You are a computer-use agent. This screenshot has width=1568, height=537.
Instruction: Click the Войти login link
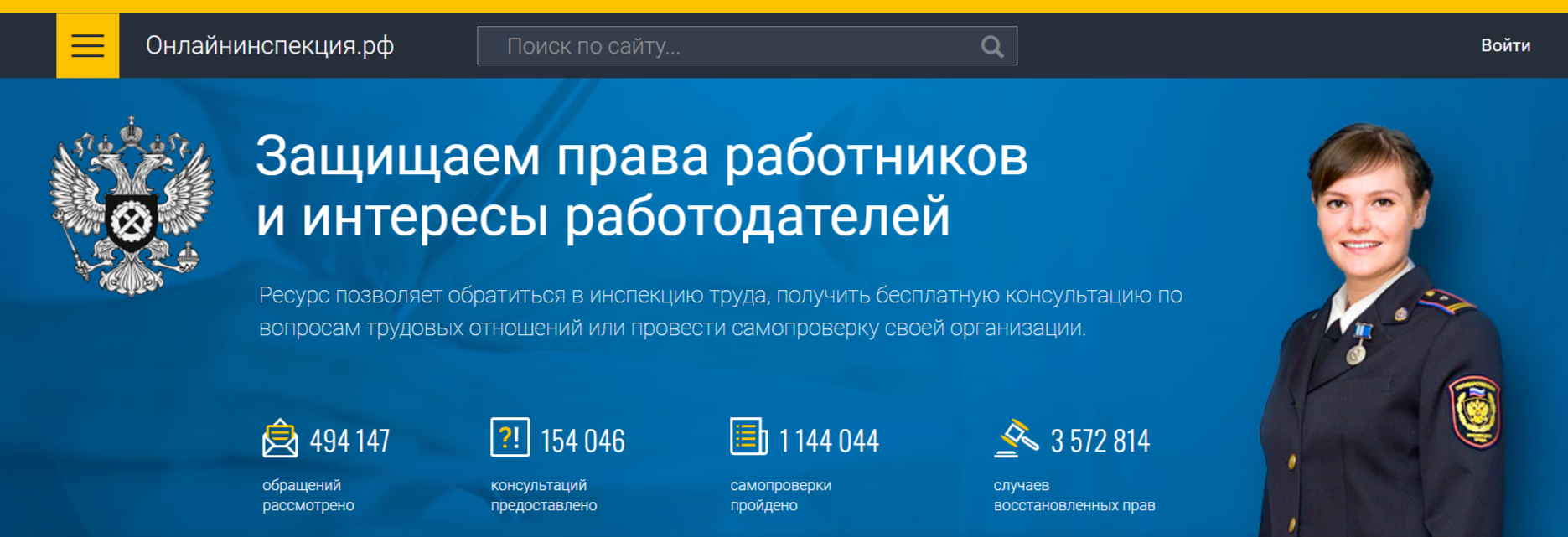click(1505, 45)
